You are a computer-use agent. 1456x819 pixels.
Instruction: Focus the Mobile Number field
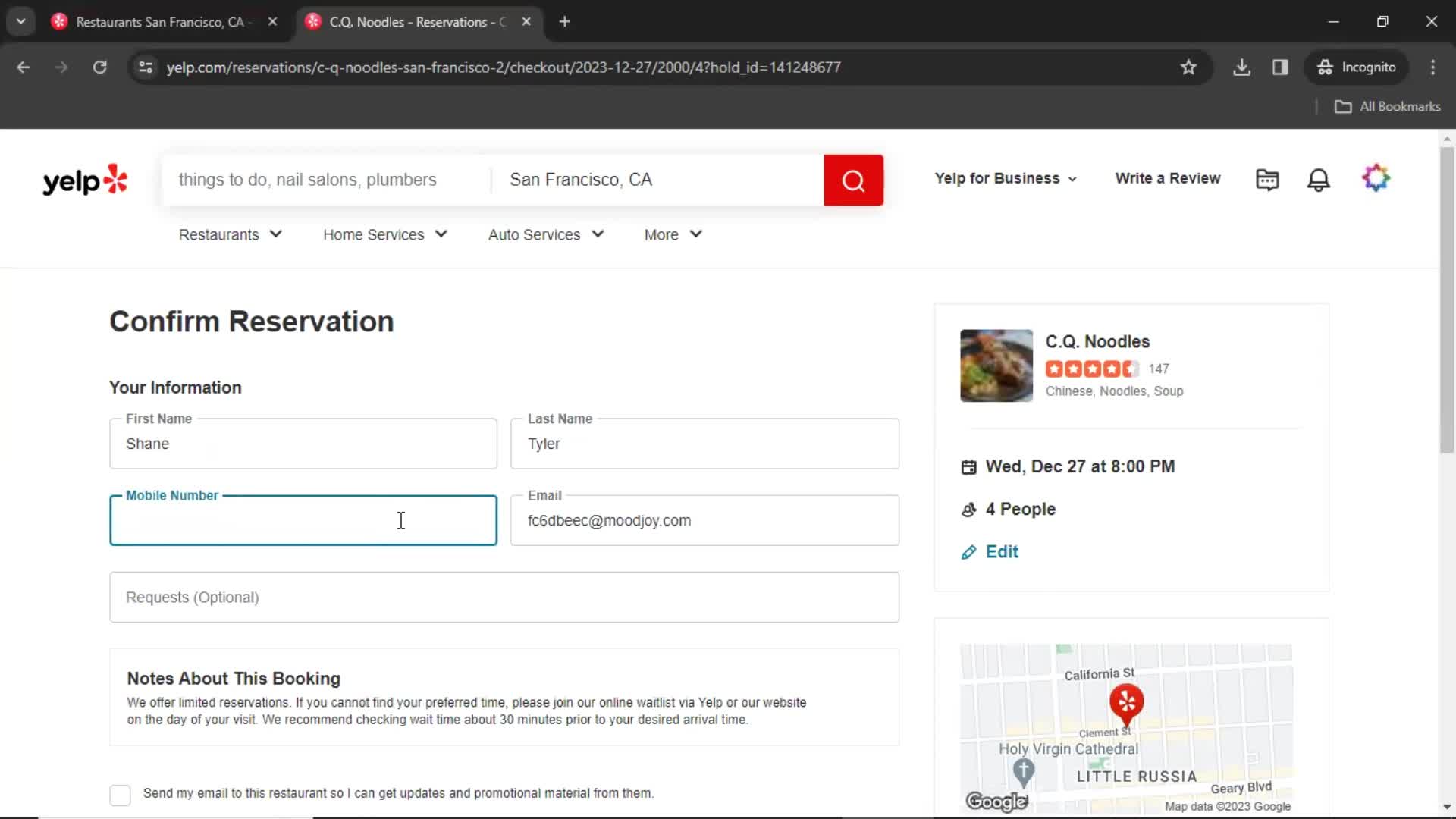pyautogui.click(x=303, y=520)
